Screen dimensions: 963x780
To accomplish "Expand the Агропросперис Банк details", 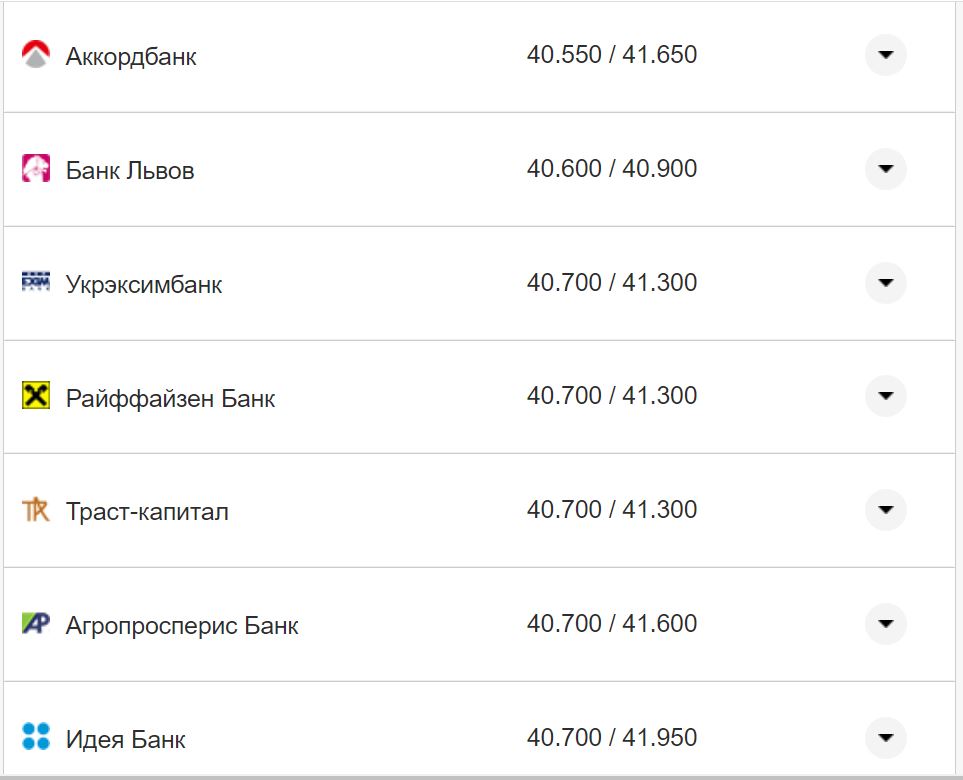I will pyautogui.click(x=885, y=623).
